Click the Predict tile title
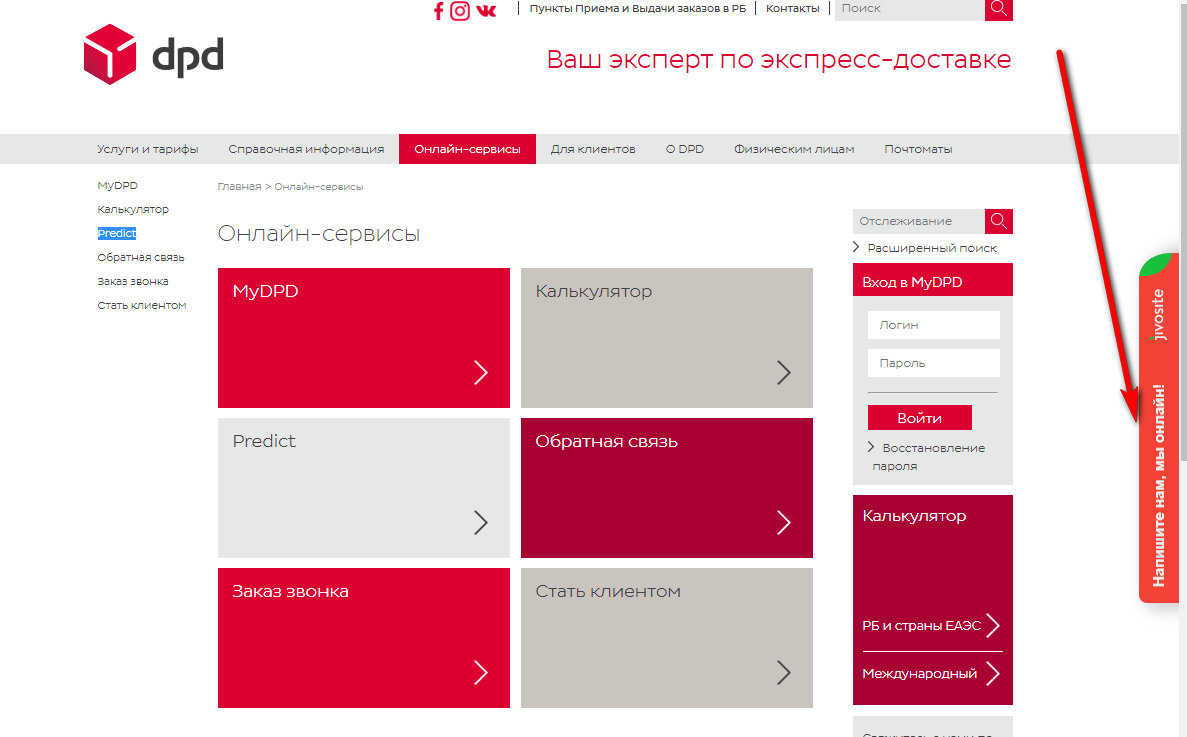This screenshot has height=737, width=1187. pos(263,441)
